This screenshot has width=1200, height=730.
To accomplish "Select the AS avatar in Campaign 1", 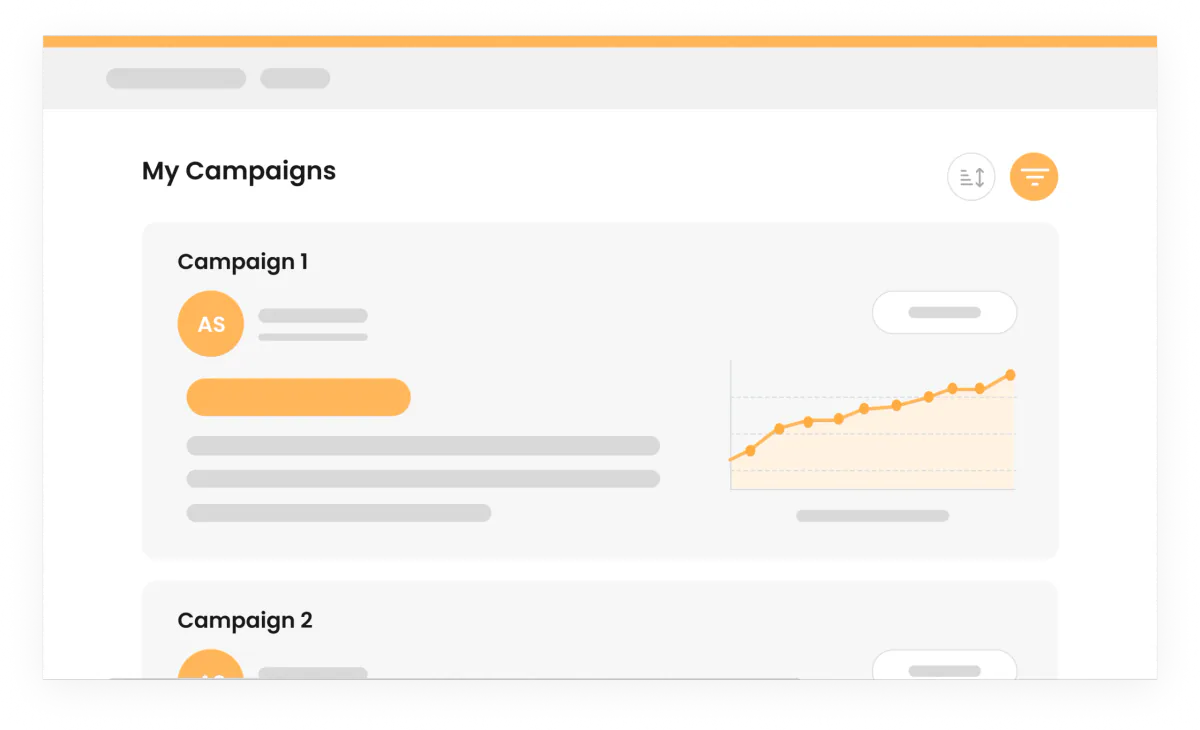I will pos(211,324).
